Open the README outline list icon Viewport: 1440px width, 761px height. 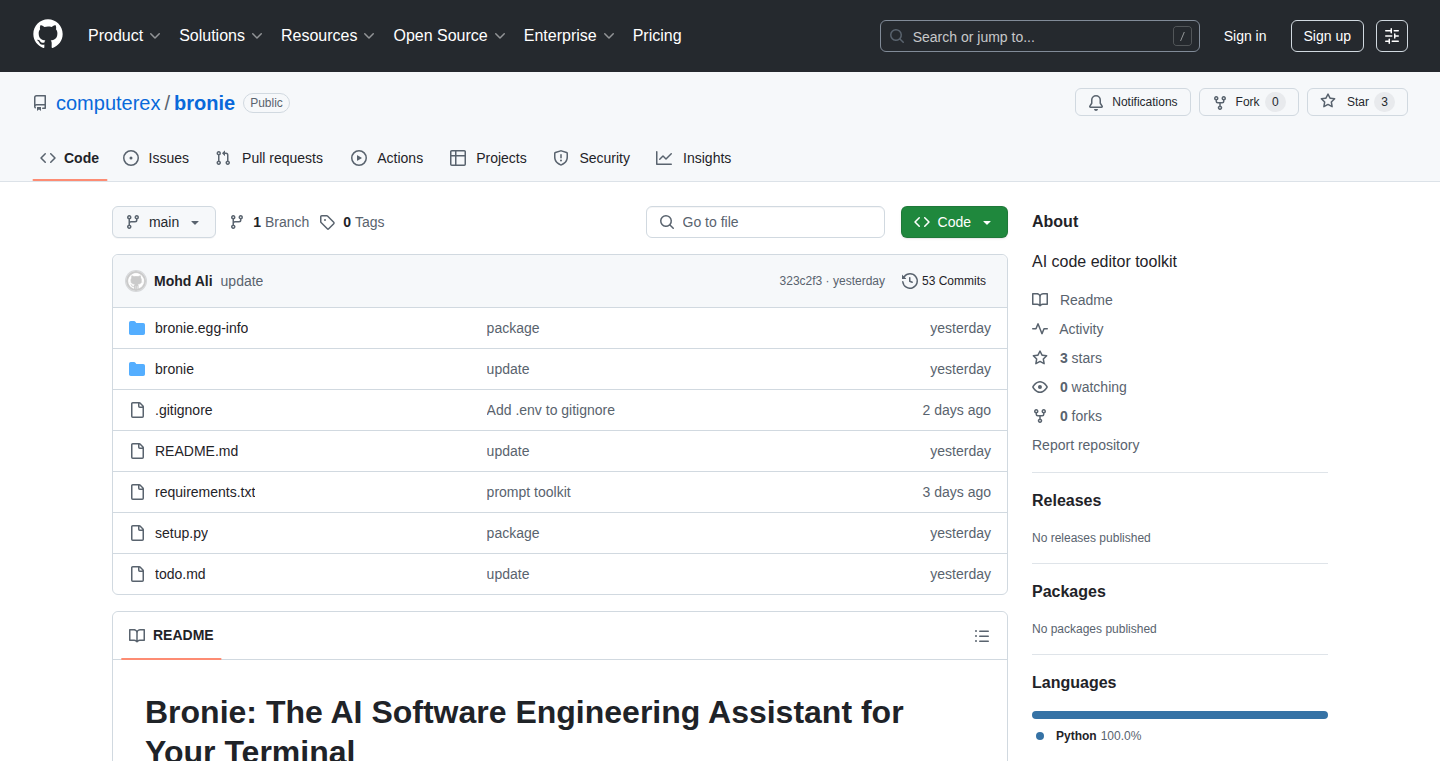[982, 636]
